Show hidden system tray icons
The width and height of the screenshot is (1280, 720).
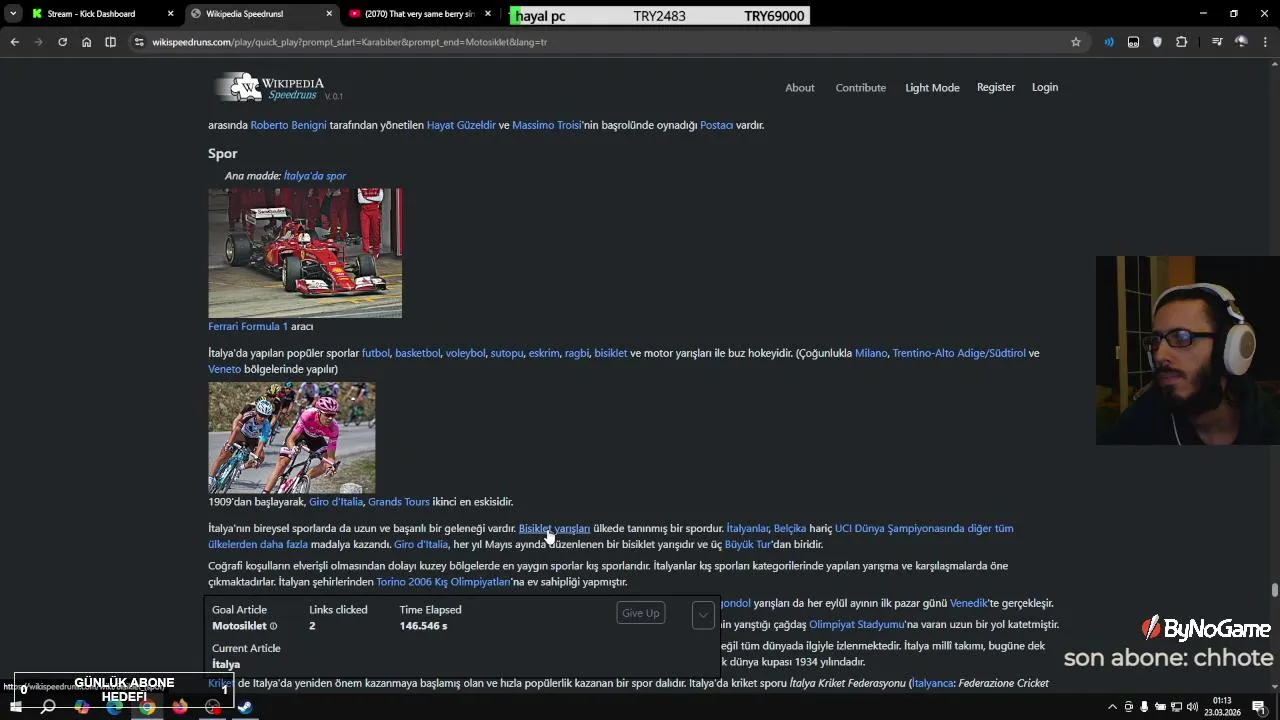pyautogui.click(x=1113, y=707)
